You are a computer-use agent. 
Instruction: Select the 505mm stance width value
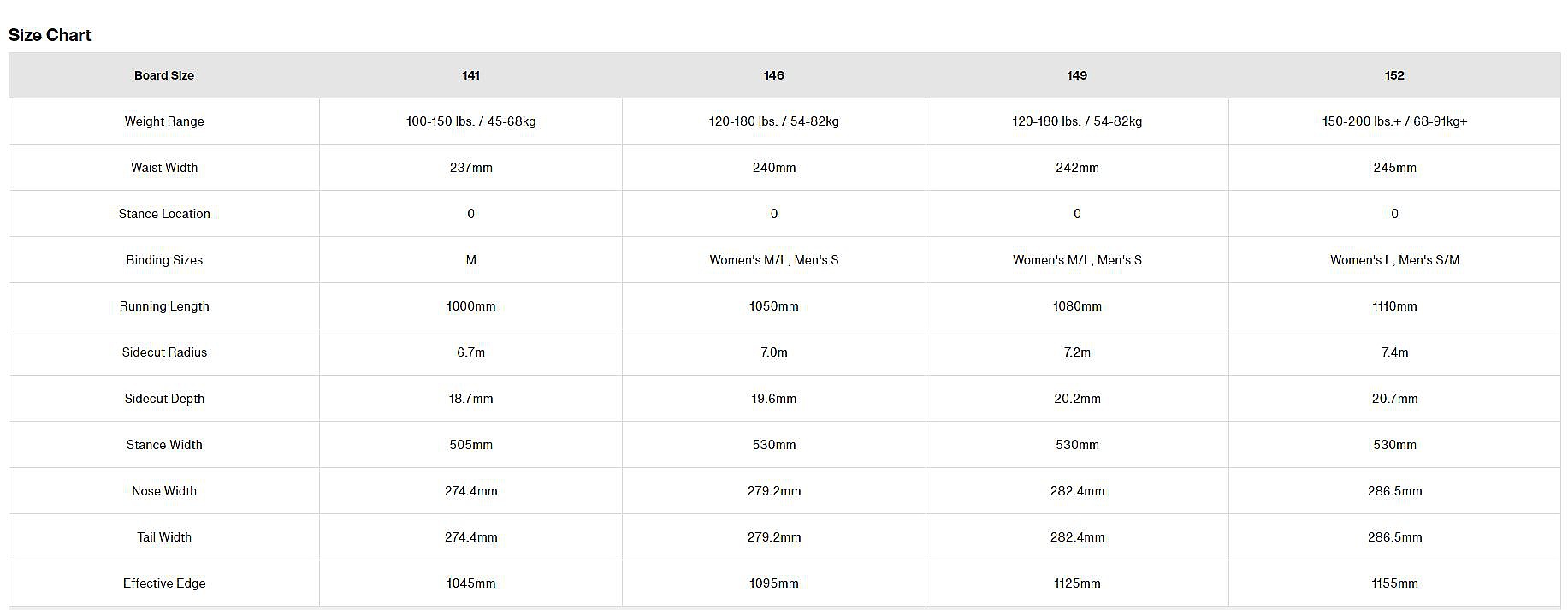(x=470, y=445)
